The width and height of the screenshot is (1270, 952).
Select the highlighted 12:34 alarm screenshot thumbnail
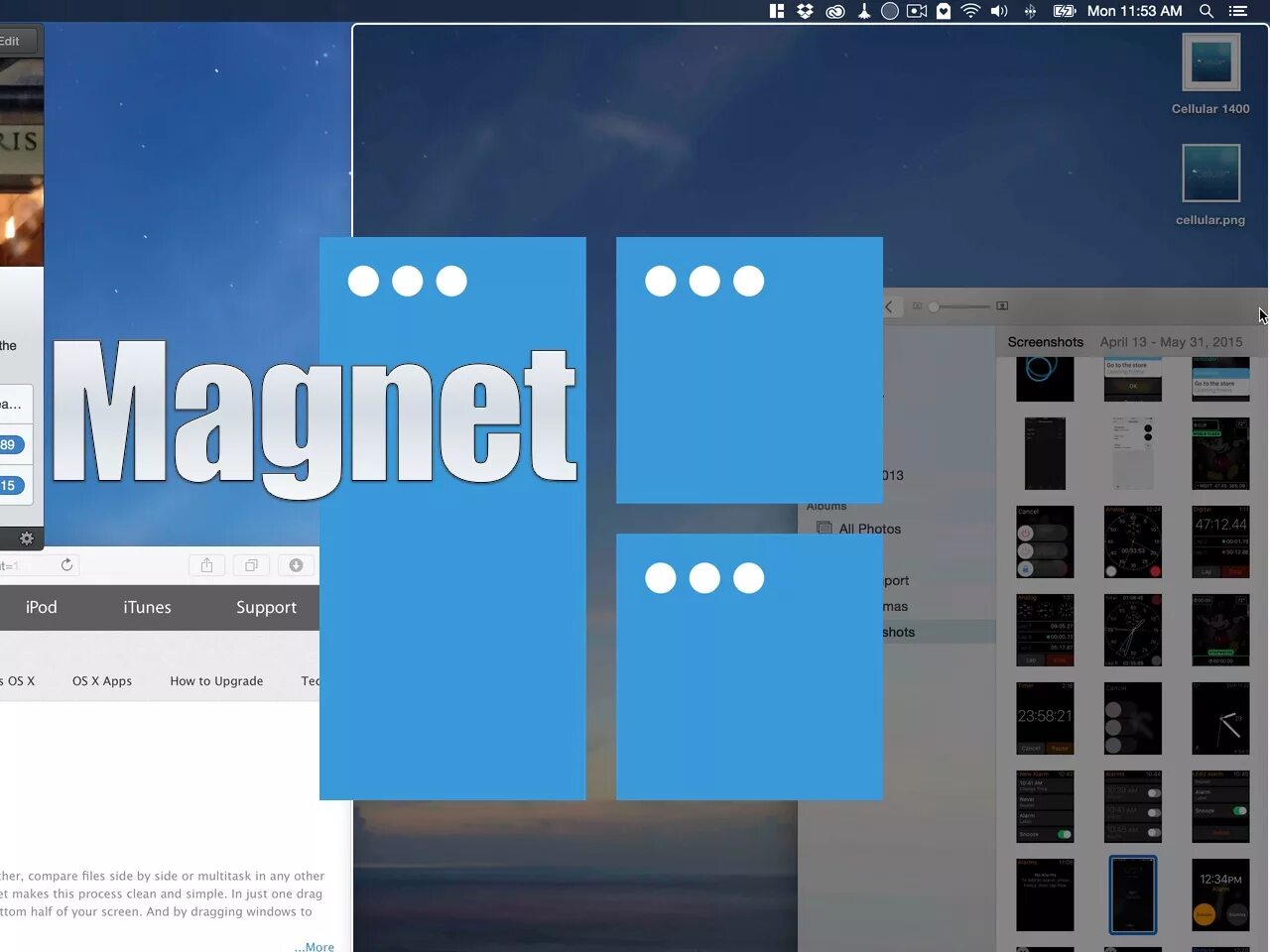pos(1132,895)
